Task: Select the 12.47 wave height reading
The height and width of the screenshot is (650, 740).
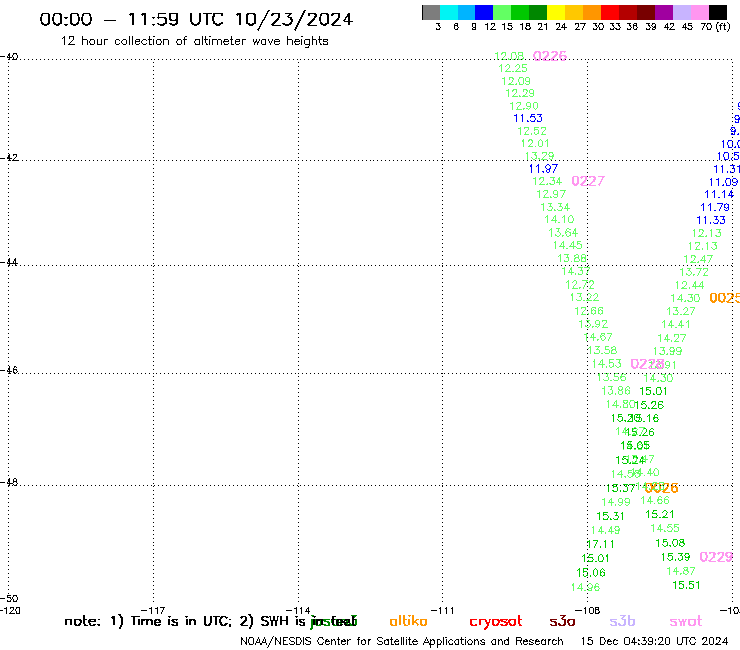Action: pos(698,259)
